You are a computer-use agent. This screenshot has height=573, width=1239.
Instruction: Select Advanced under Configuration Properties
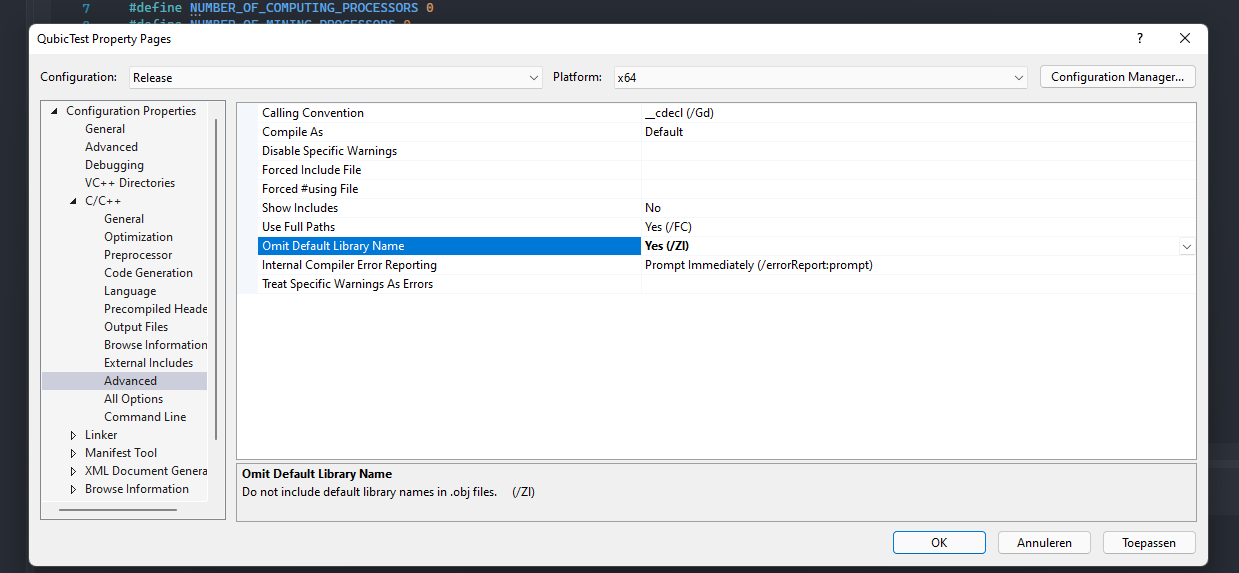click(x=111, y=147)
